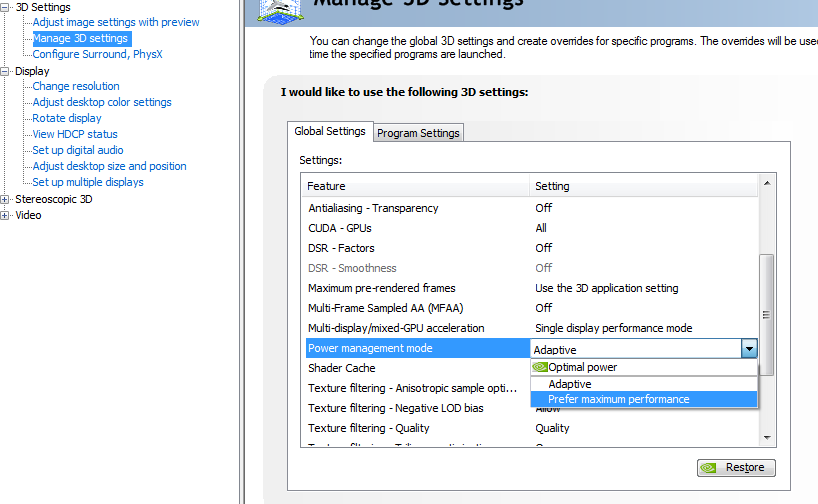Viewport: 818px width, 504px height.
Task: Select Antialiasing - Transparency row
Action: [x=532, y=208]
